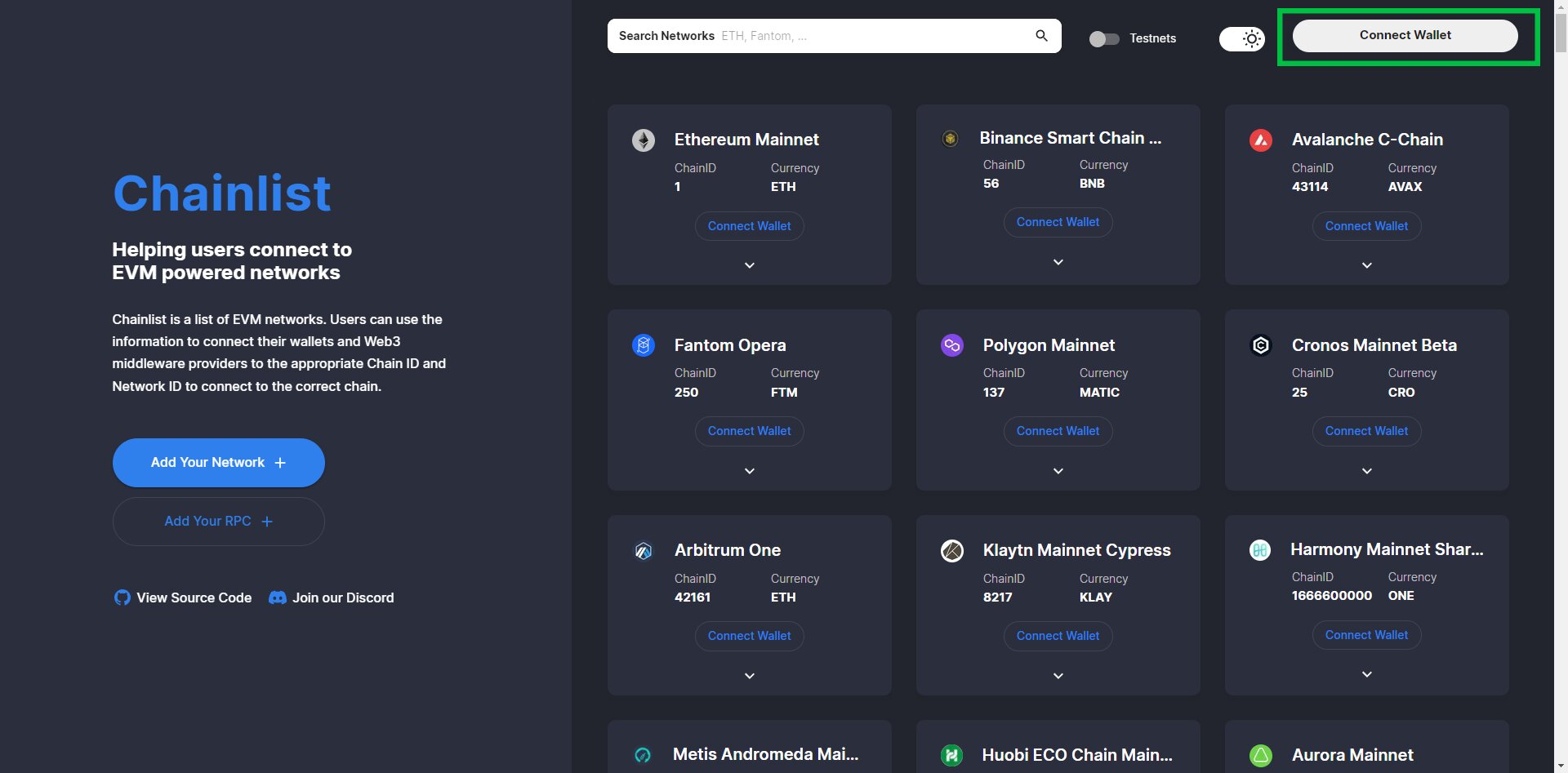Click the plus icon in Add Your Network
The width and height of the screenshot is (1568, 773).
(280, 463)
